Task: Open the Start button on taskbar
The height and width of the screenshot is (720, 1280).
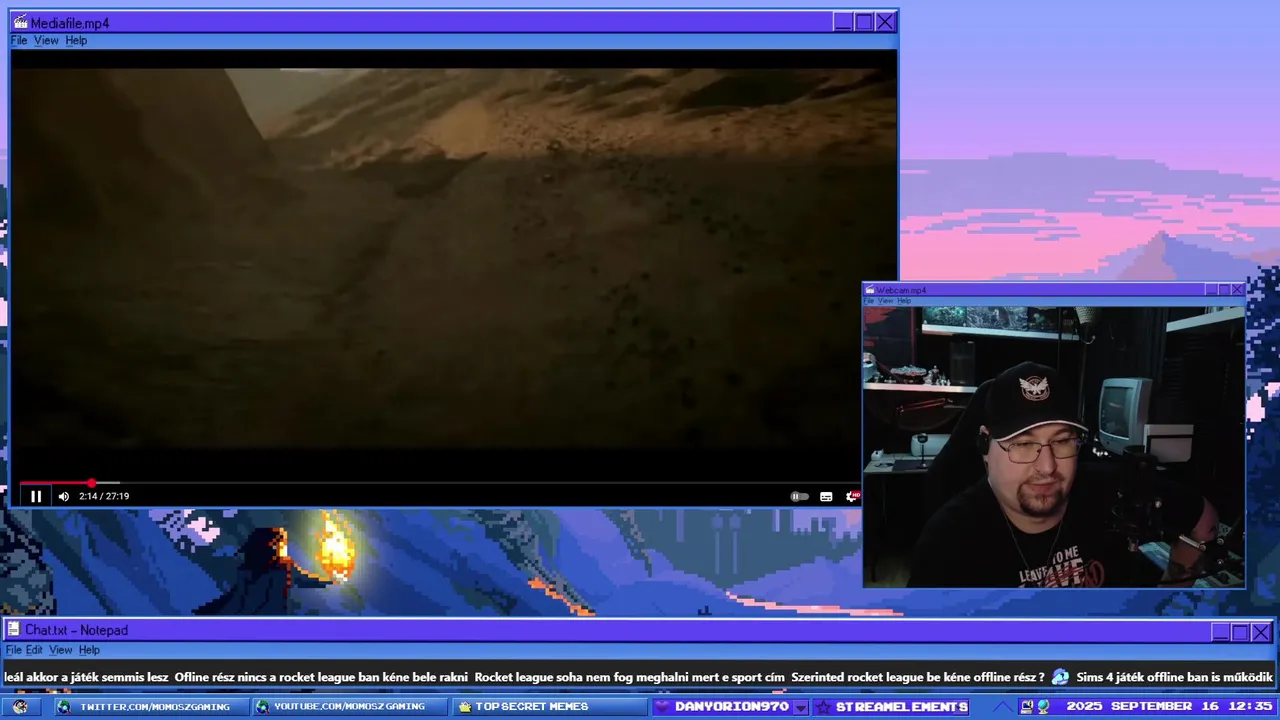Action: [20, 707]
